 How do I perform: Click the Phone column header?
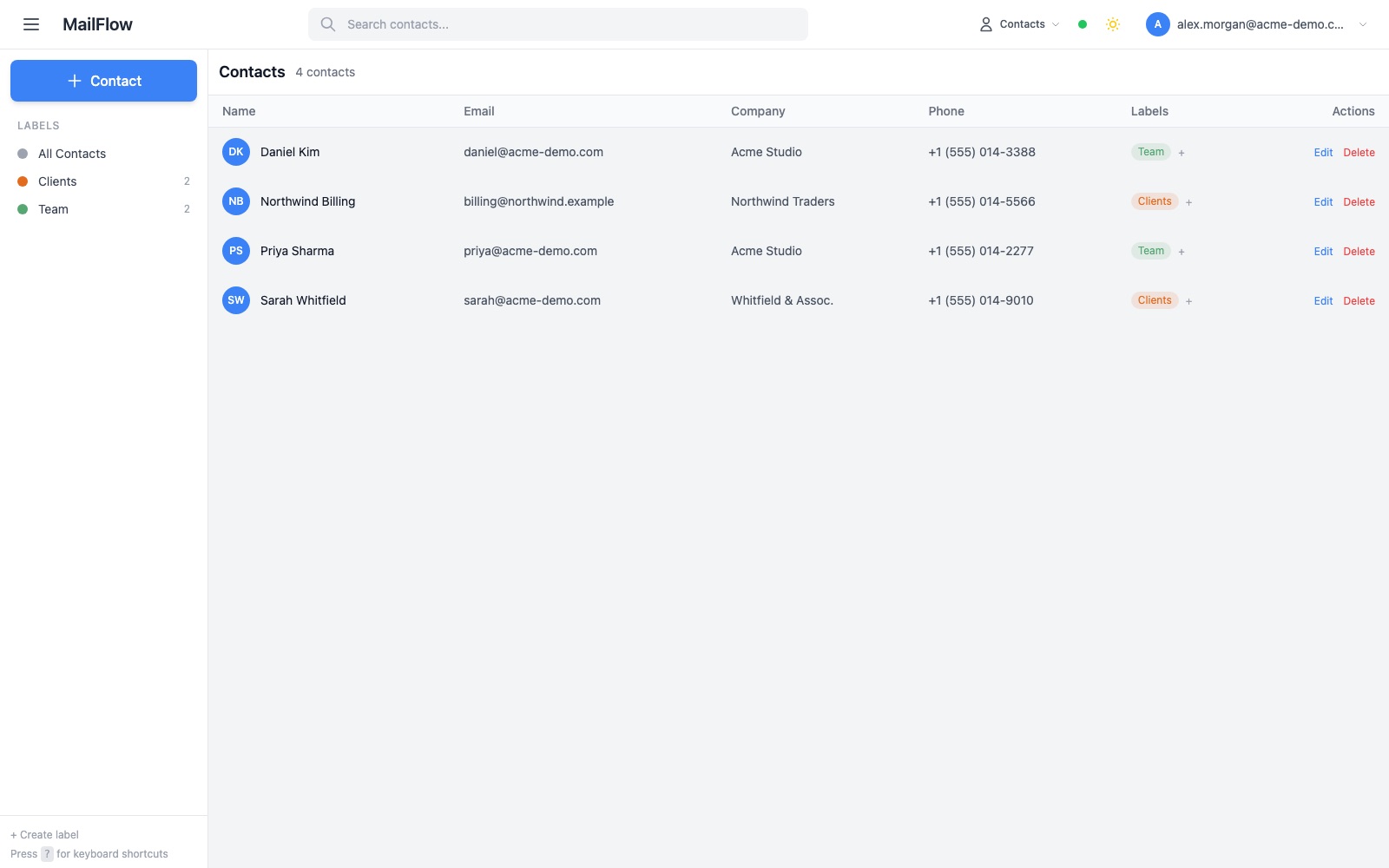coord(946,111)
